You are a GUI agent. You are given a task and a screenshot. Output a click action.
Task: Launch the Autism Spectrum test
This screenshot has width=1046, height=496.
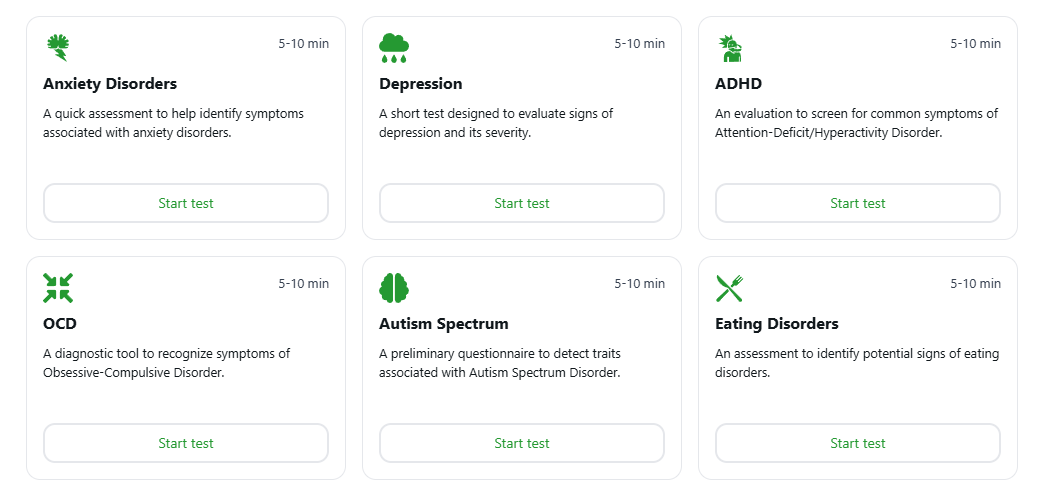(x=522, y=443)
